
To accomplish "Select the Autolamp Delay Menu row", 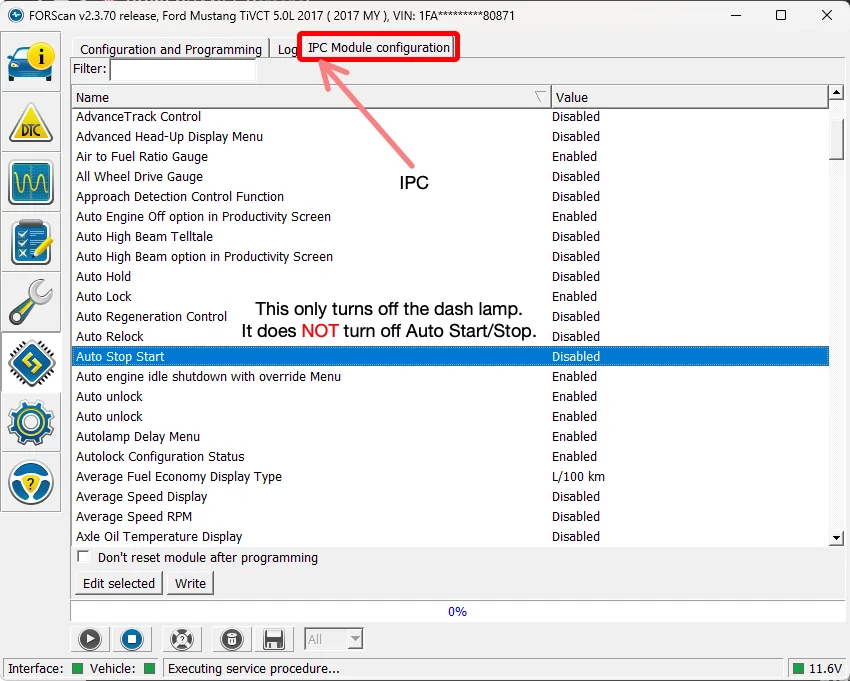I will 450,436.
